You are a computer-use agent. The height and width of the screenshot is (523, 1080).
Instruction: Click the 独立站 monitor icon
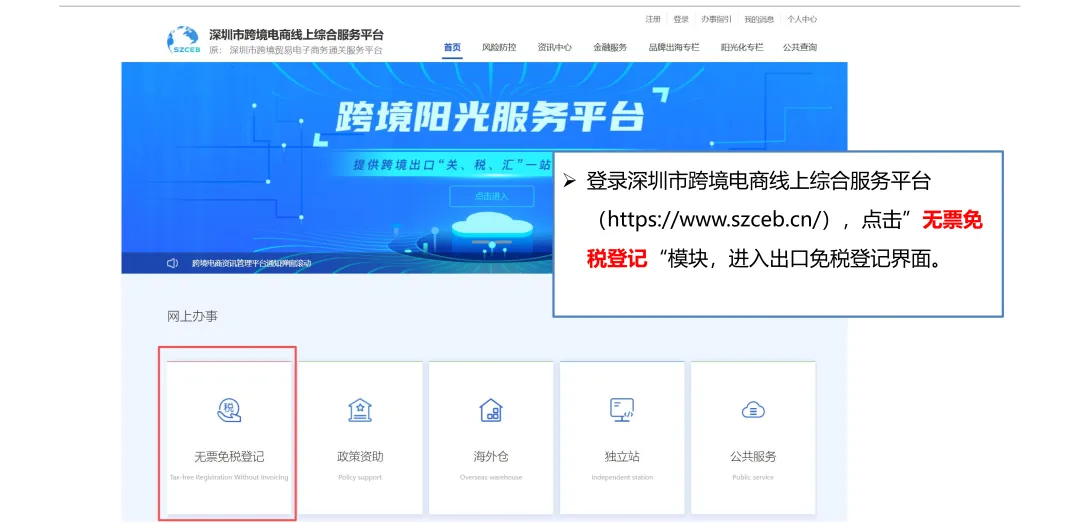click(x=622, y=410)
